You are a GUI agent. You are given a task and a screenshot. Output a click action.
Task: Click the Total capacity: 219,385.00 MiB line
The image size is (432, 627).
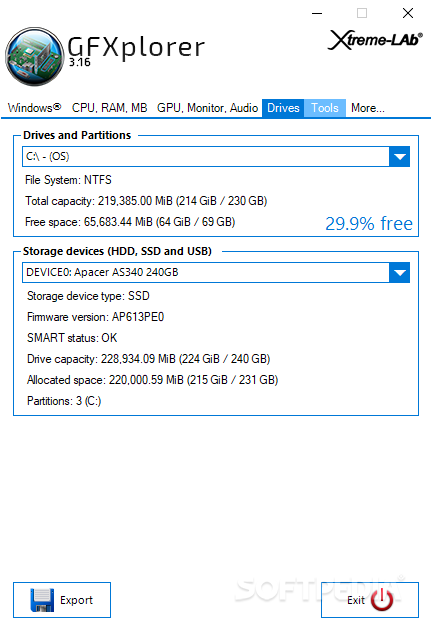[x=146, y=201]
